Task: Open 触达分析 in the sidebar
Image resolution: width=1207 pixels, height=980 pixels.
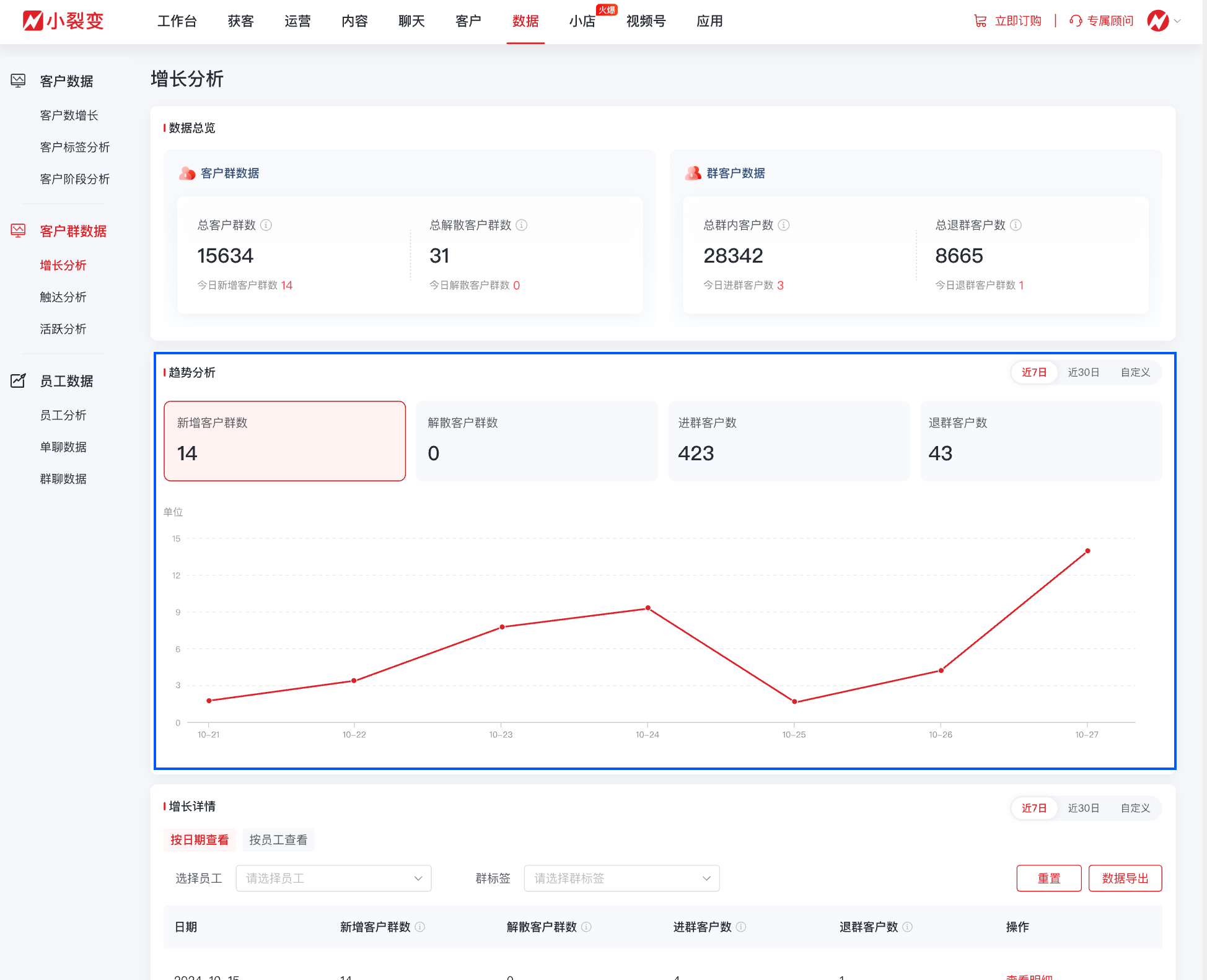Action: [x=63, y=297]
